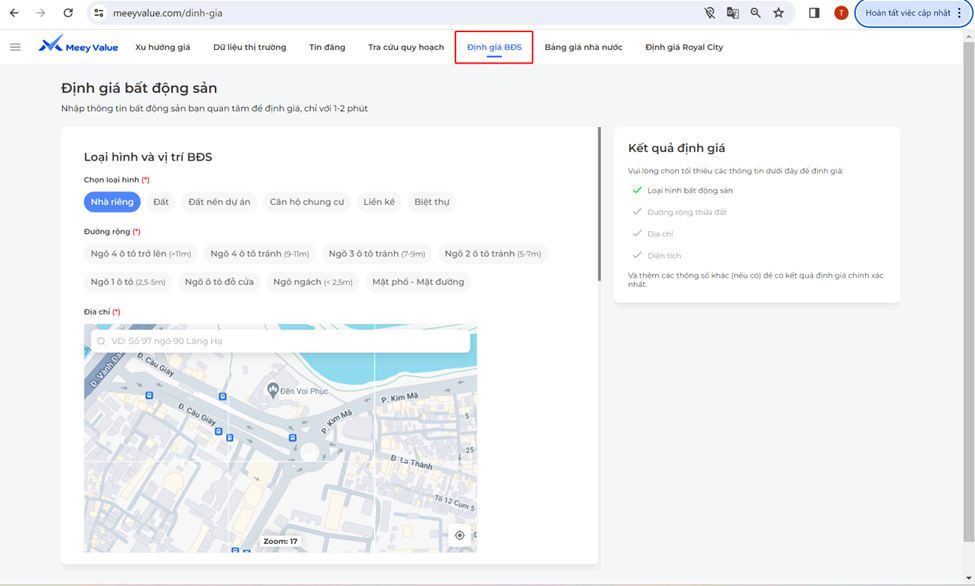Switch to Tra cứu quy hoạch tab
975x586 pixels.
[x=405, y=47]
